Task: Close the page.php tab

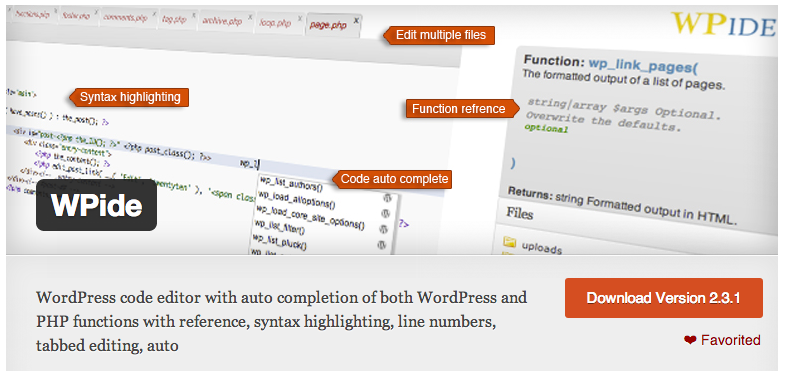Action: tap(356, 21)
